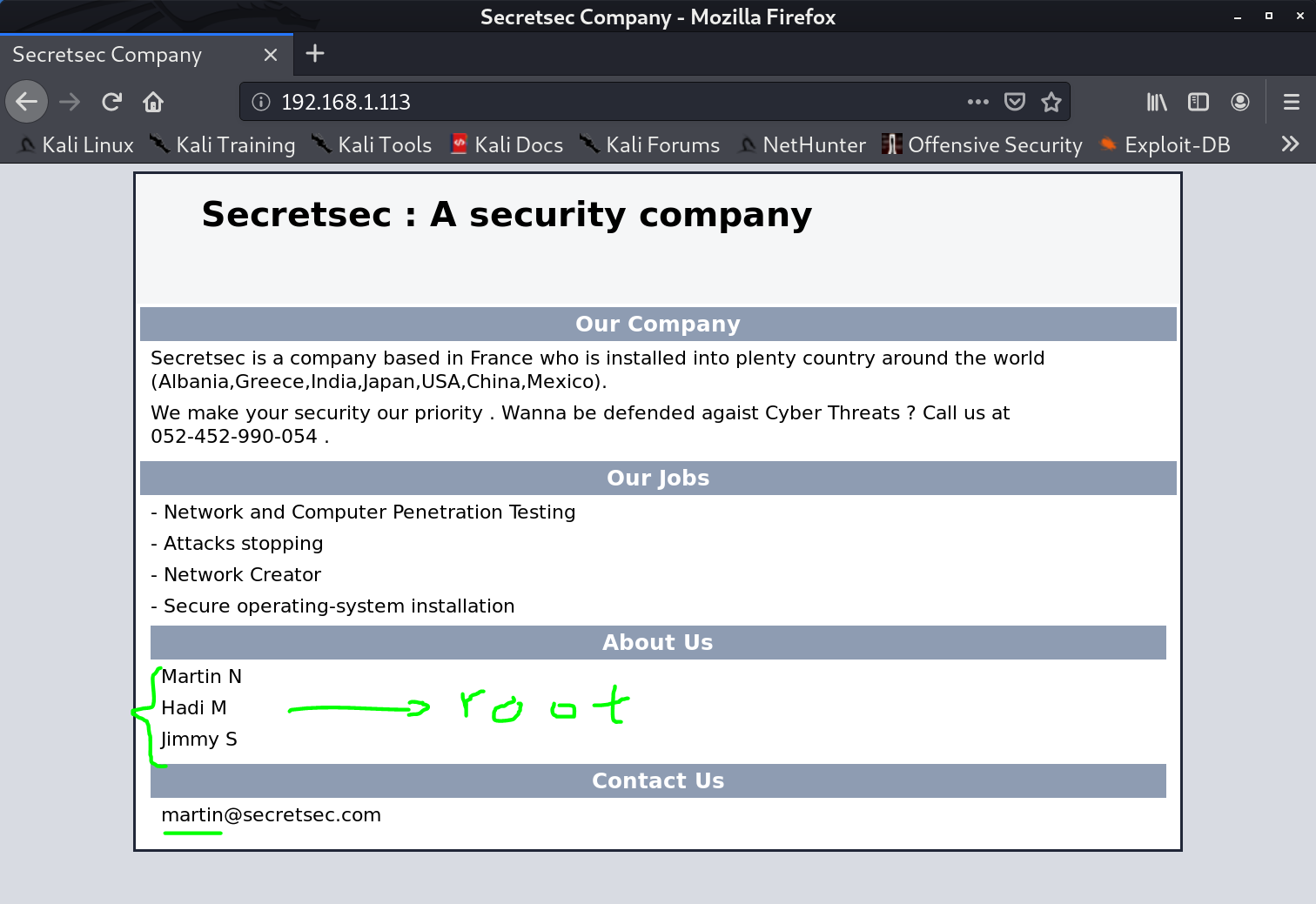Save page to Pocket

1014,102
